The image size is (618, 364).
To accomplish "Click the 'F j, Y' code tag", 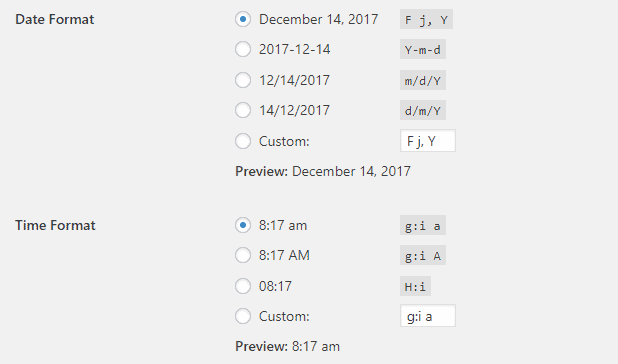I will tap(426, 19).
